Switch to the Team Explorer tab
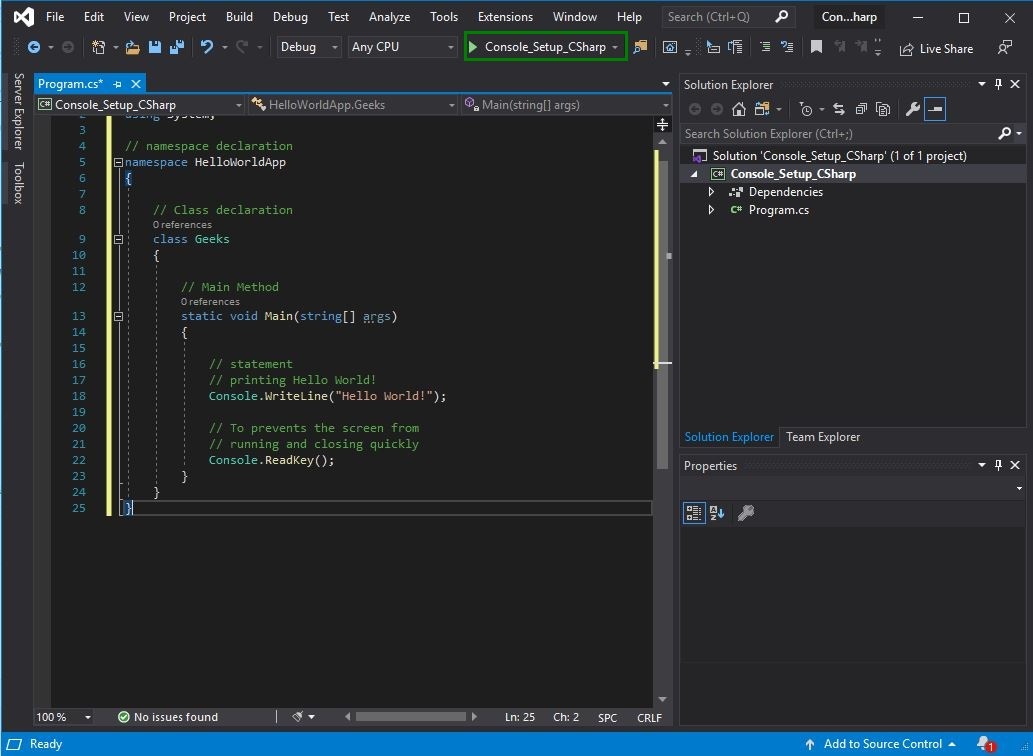The height and width of the screenshot is (756, 1033). click(822, 437)
